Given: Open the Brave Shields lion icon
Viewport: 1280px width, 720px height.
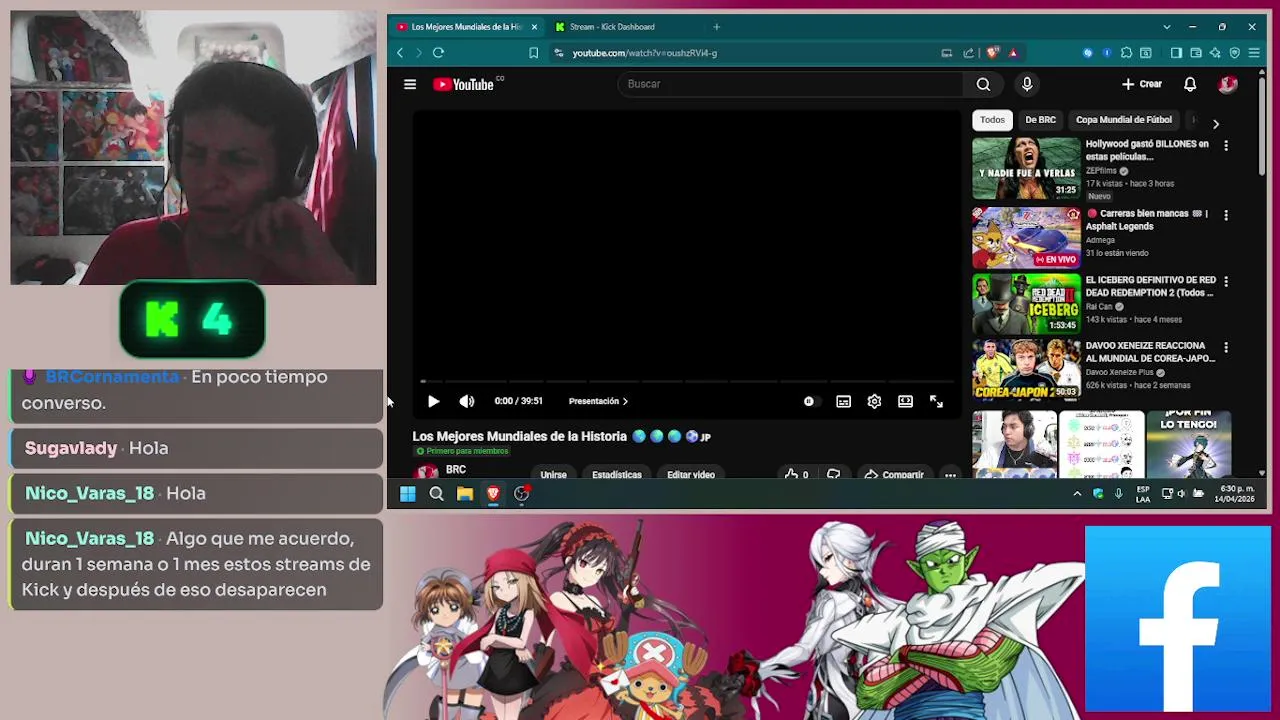Looking at the screenshot, I should pyautogui.click(x=992, y=53).
